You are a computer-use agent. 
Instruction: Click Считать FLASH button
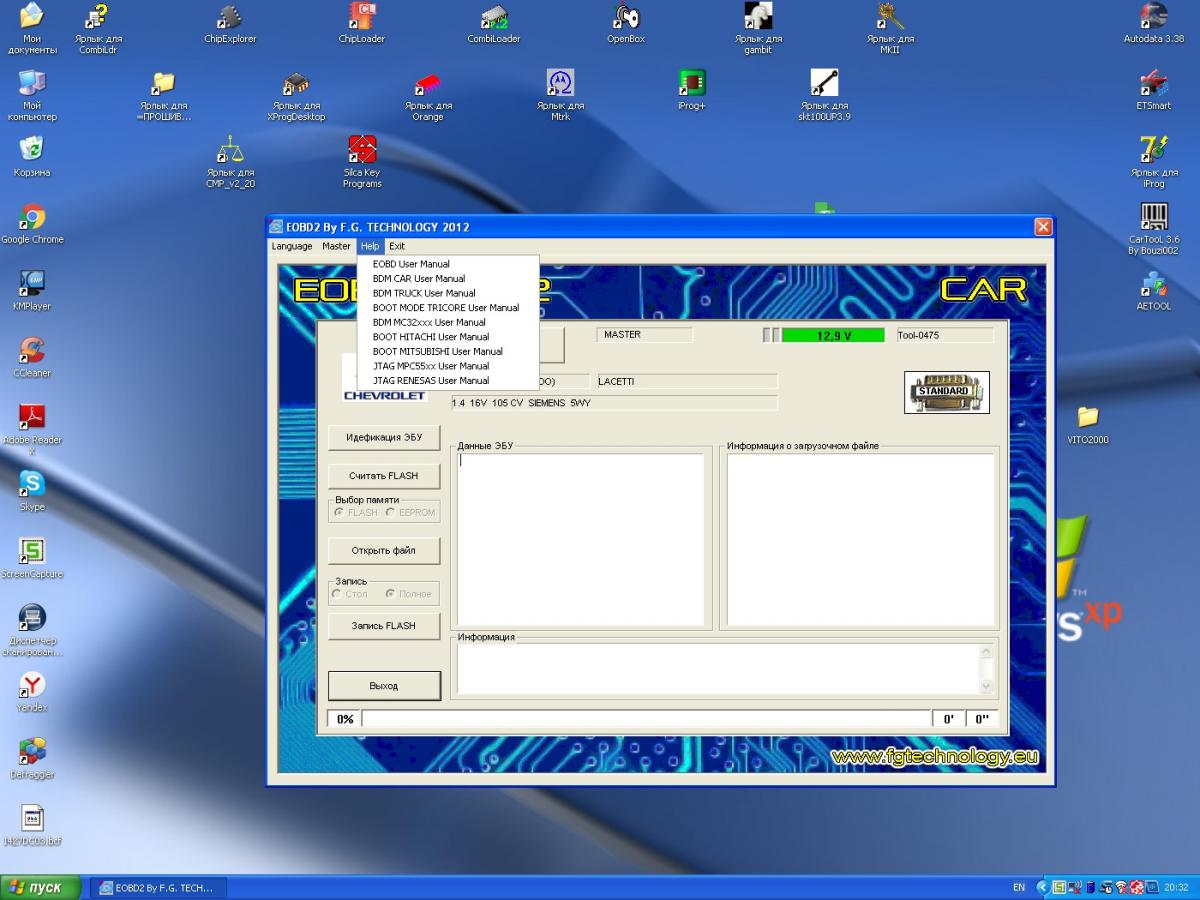pyautogui.click(x=384, y=475)
